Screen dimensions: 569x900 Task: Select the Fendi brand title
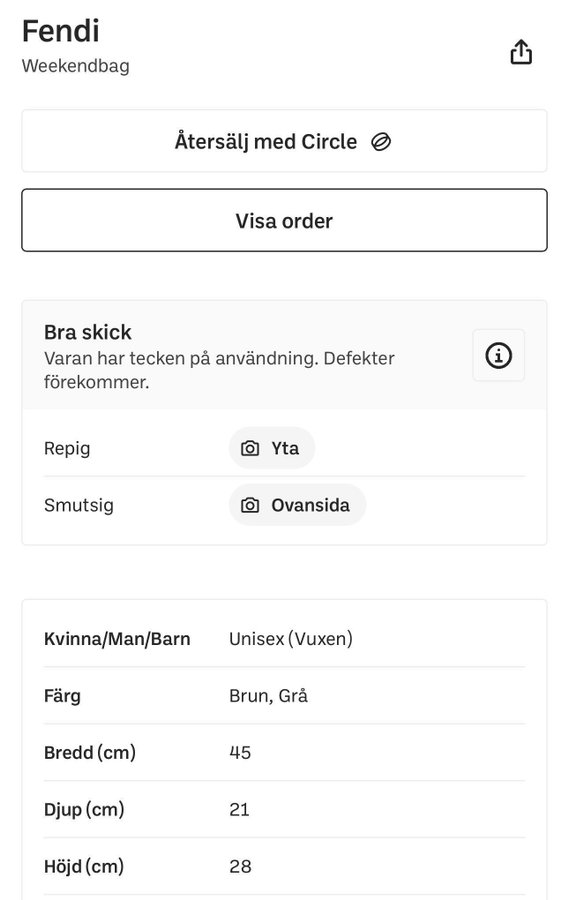pyautogui.click(x=60, y=31)
